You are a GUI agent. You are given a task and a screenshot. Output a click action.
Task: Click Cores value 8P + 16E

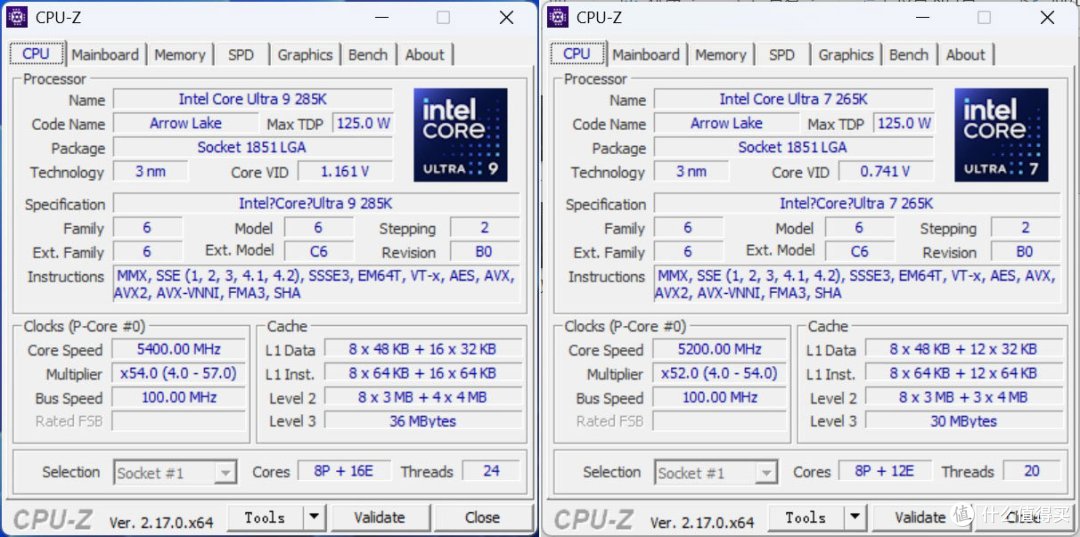coord(343,472)
